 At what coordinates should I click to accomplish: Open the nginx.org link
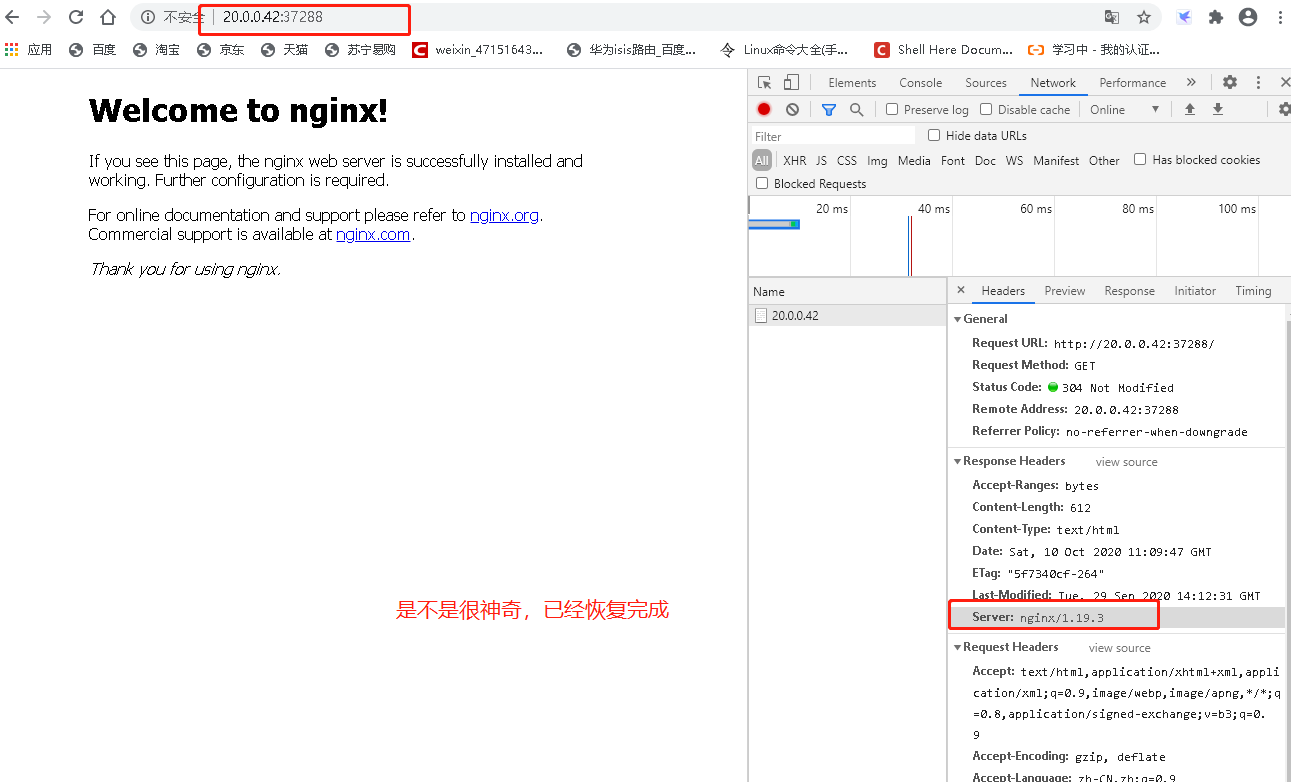(504, 215)
